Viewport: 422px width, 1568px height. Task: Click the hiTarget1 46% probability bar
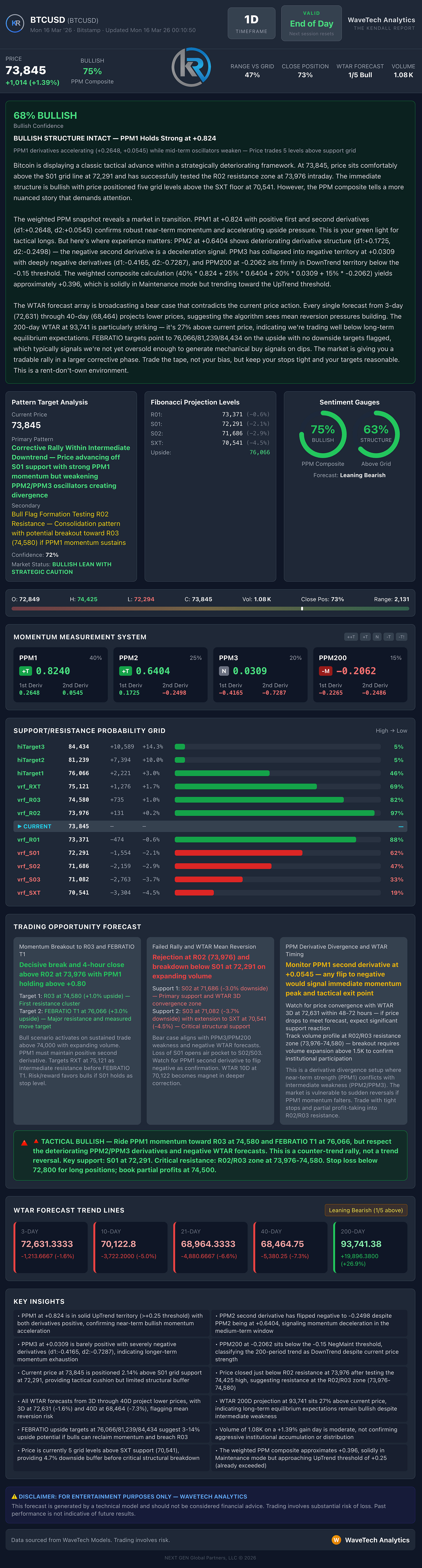click(x=222, y=773)
